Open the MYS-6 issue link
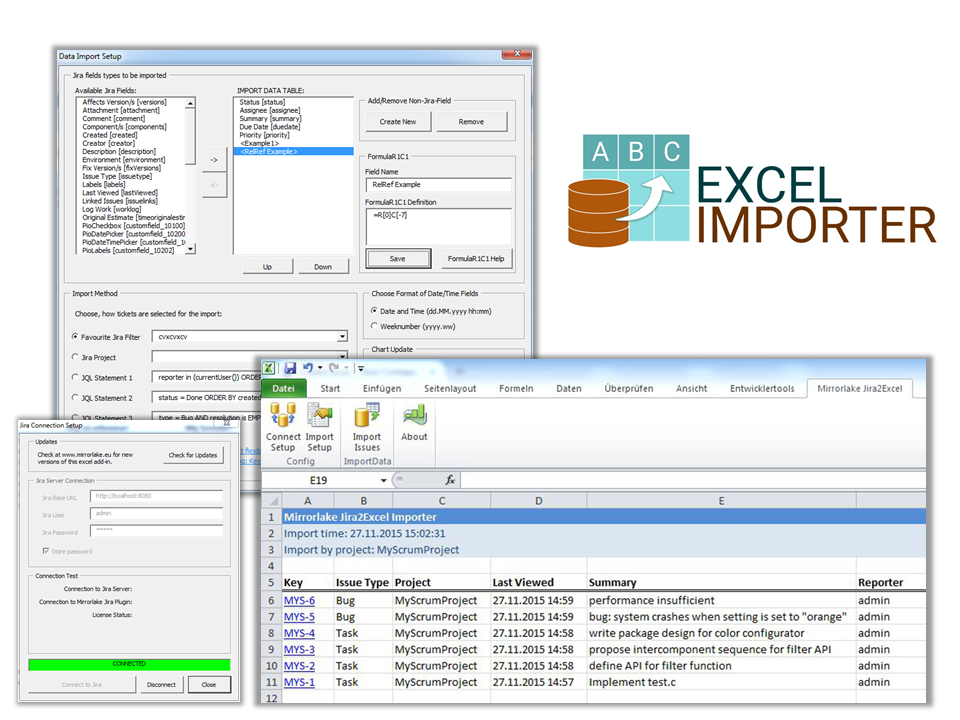The image size is (960, 720). tap(299, 601)
